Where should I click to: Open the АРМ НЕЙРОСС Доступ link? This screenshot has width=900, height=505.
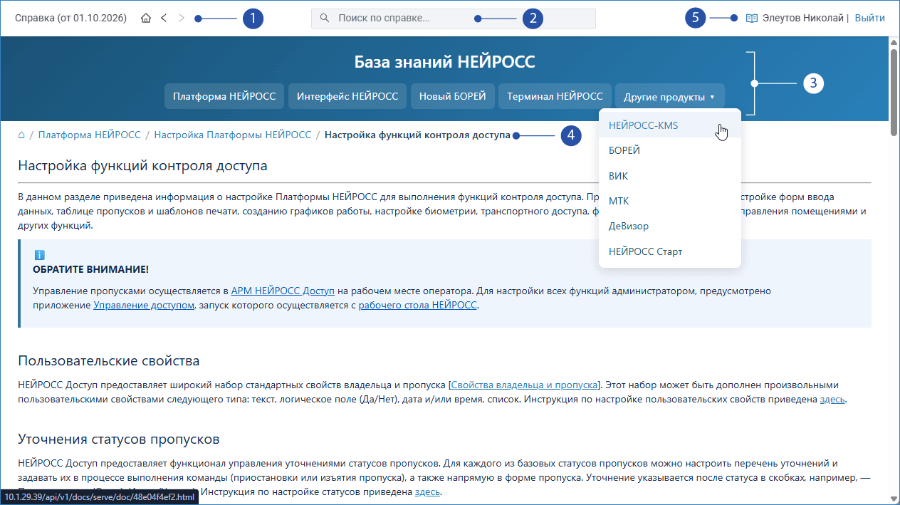[x=282, y=291]
